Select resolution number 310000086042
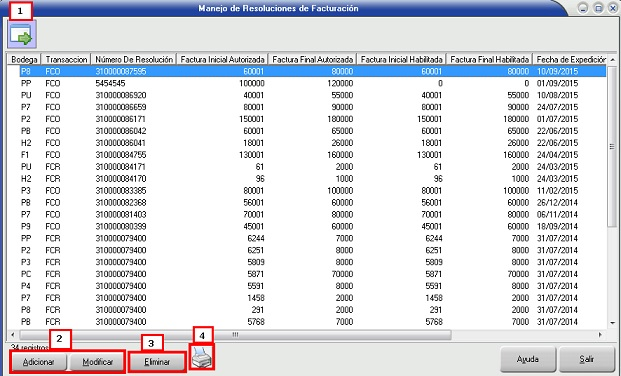621x376 pixels. coord(121,131)
